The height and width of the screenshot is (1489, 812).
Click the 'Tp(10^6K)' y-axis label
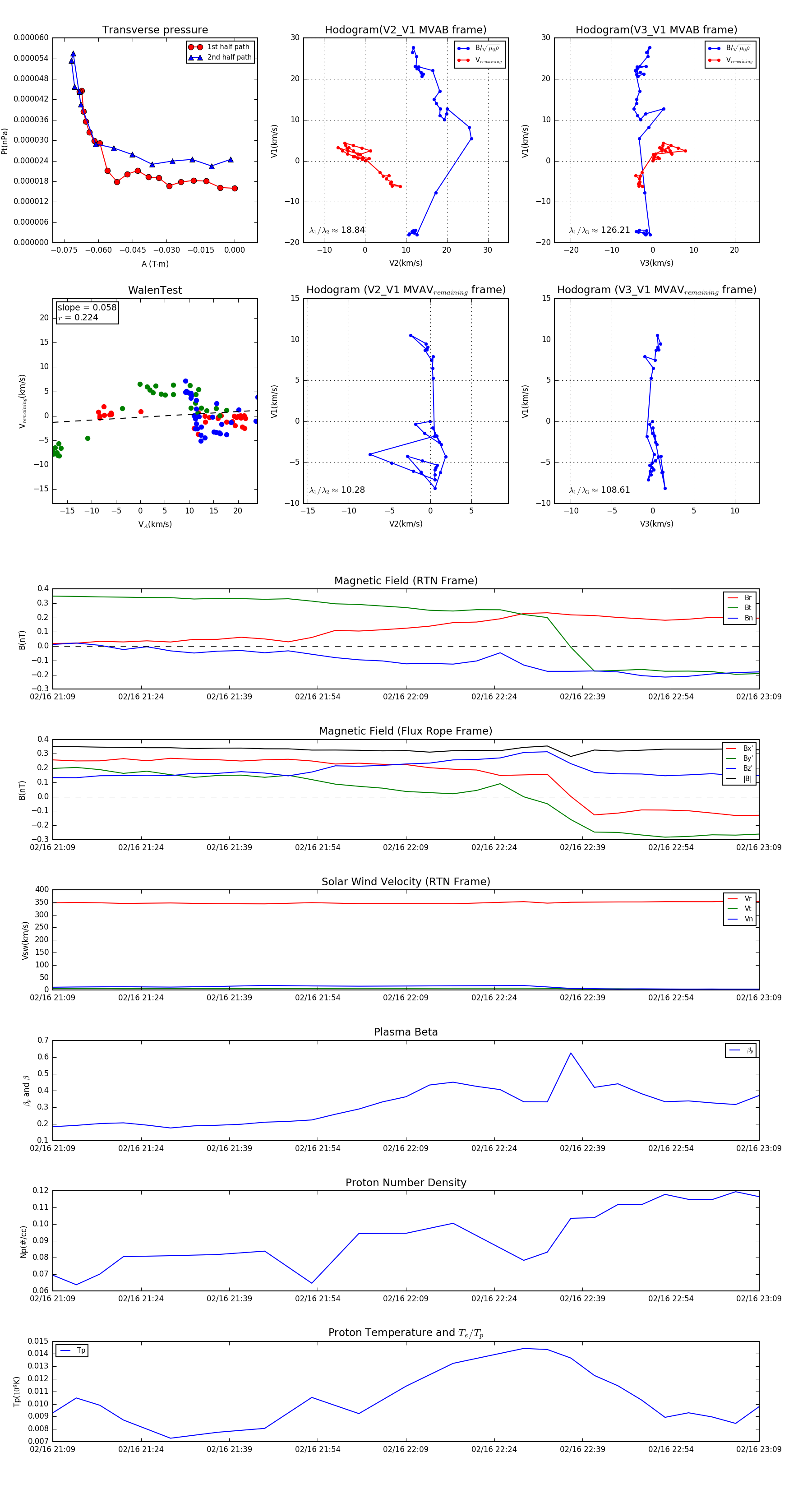point(16,1392)
